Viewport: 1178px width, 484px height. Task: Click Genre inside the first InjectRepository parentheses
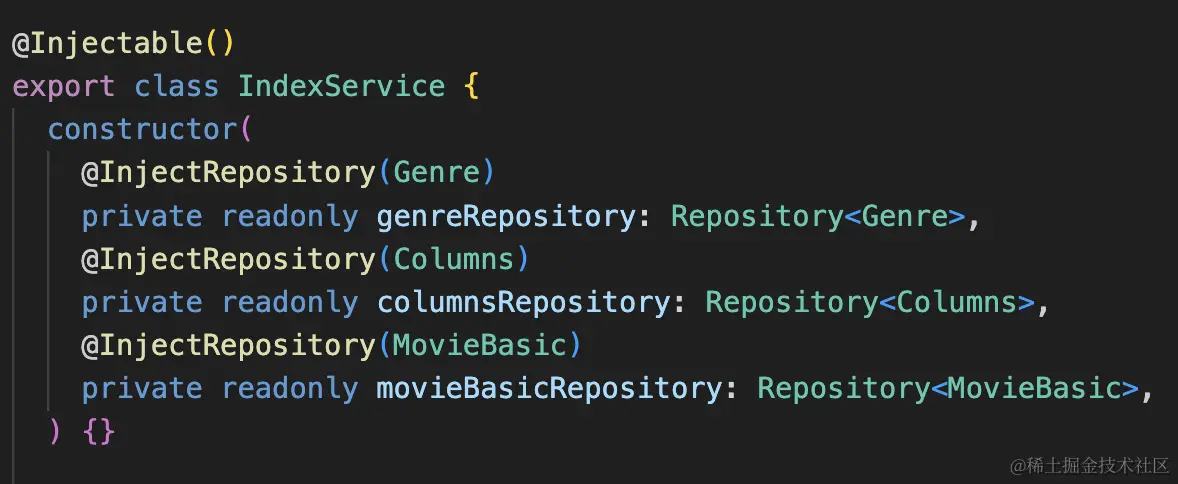(x=436, y=173)
